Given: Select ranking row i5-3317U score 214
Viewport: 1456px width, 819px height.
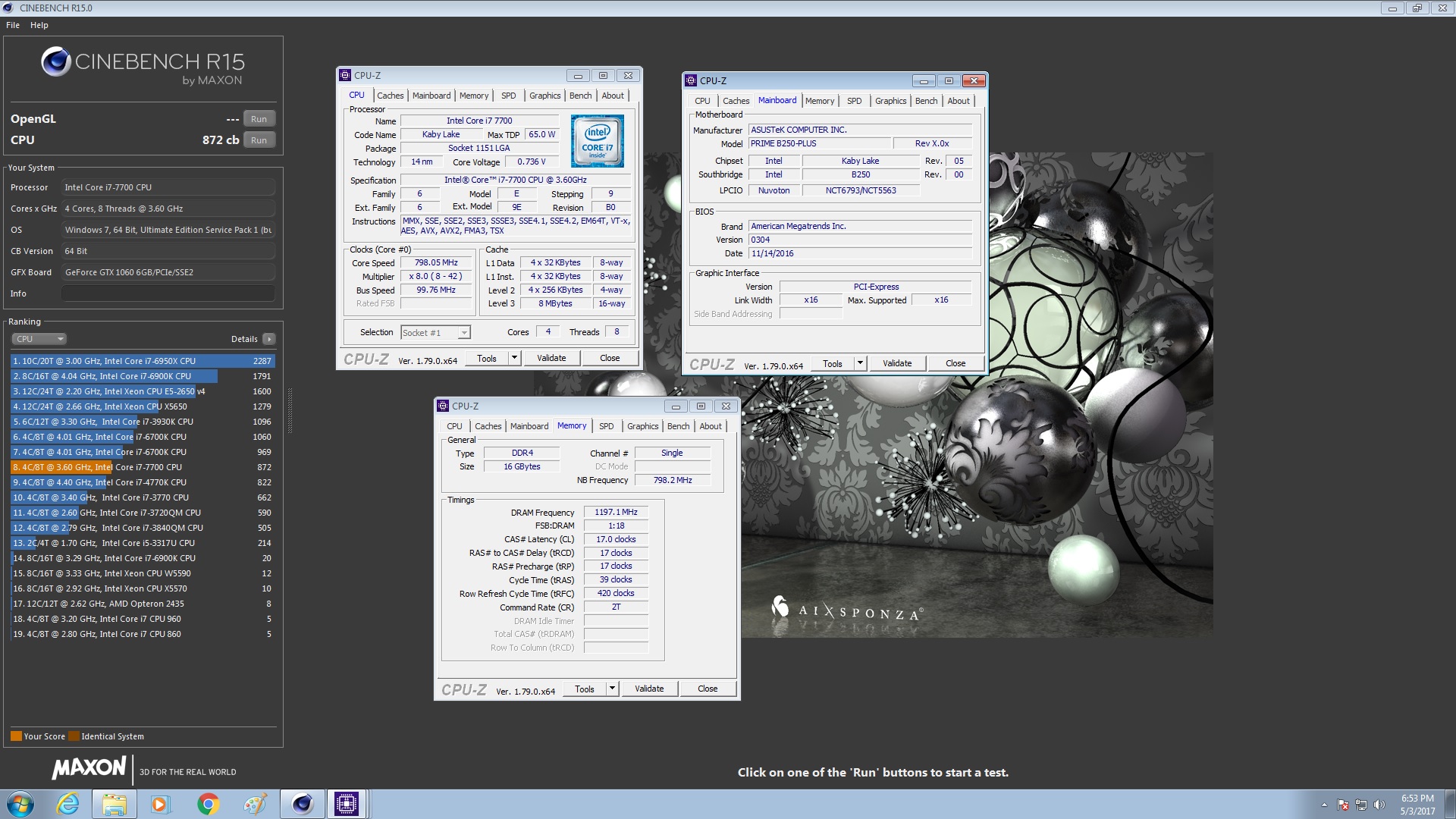Looking at the screenshot, I should click(x=143, y=543).
